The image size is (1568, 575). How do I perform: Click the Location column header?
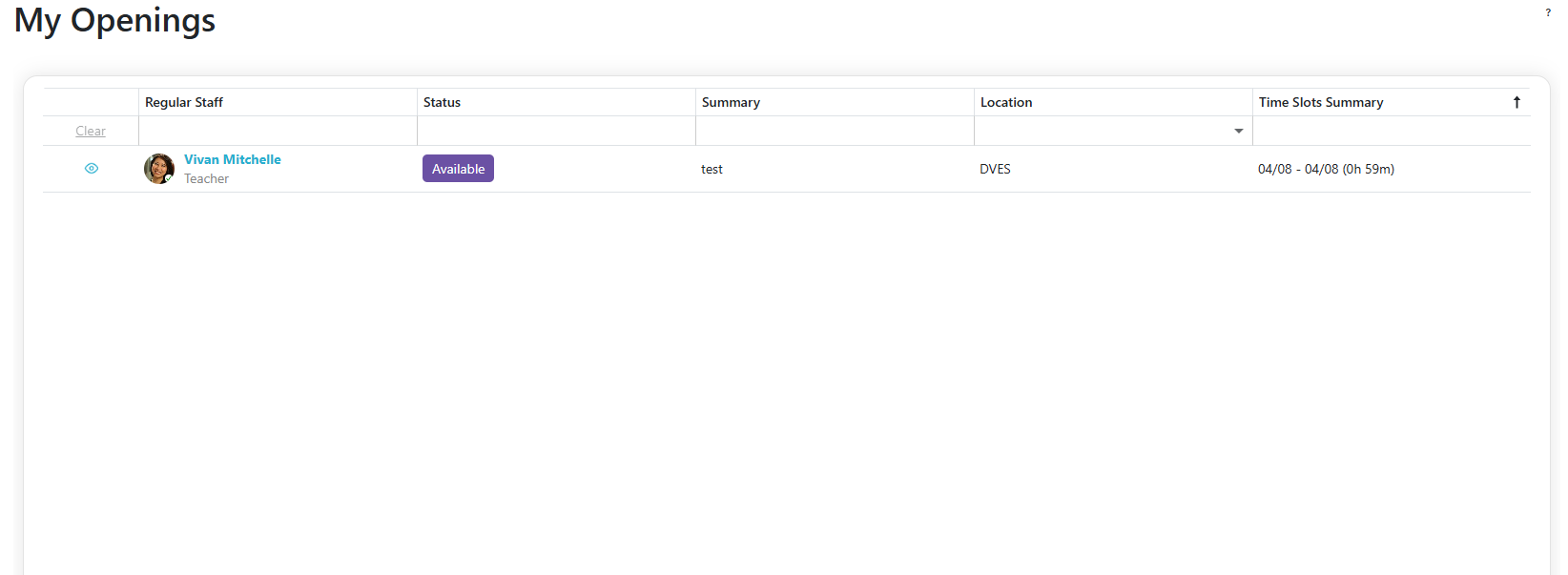click(1006, 102)
